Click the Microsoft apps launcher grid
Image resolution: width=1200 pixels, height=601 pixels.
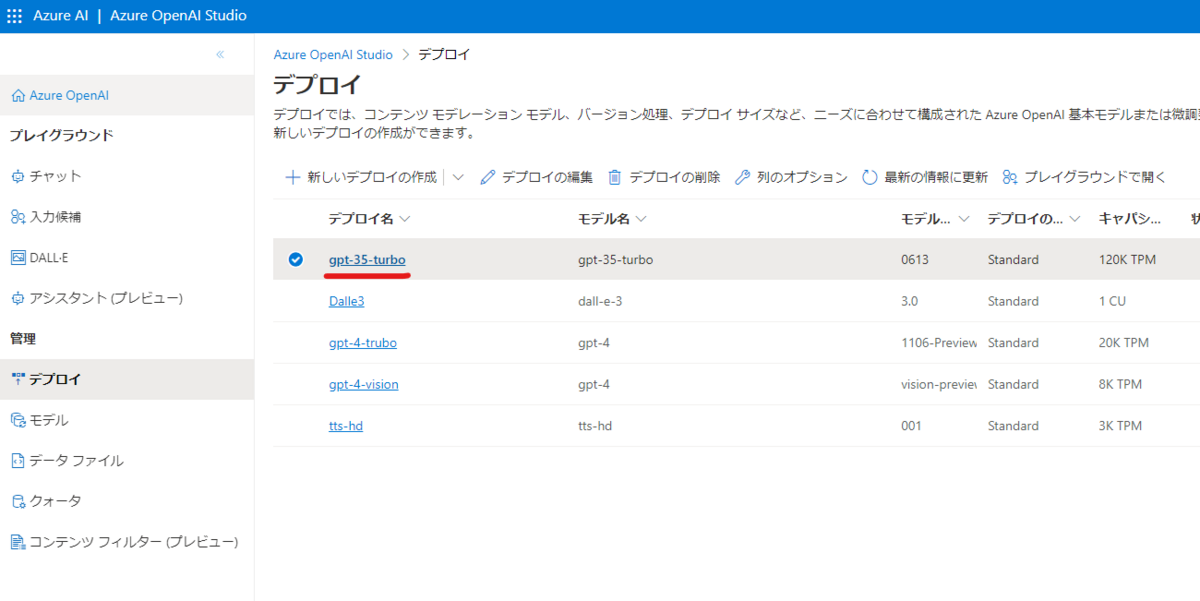tap(14, 15)
